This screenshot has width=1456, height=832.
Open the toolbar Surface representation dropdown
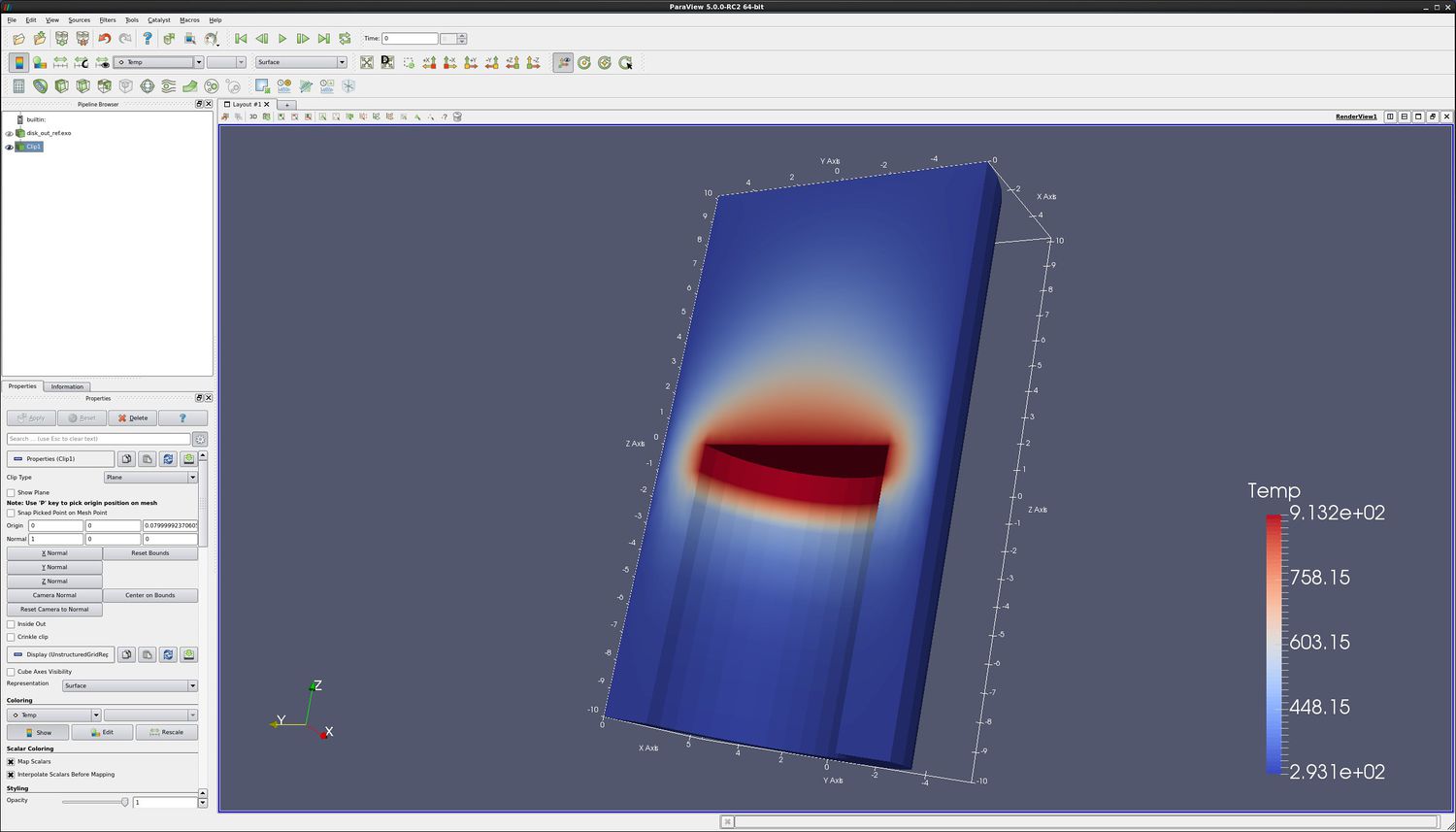pos(301,62)
